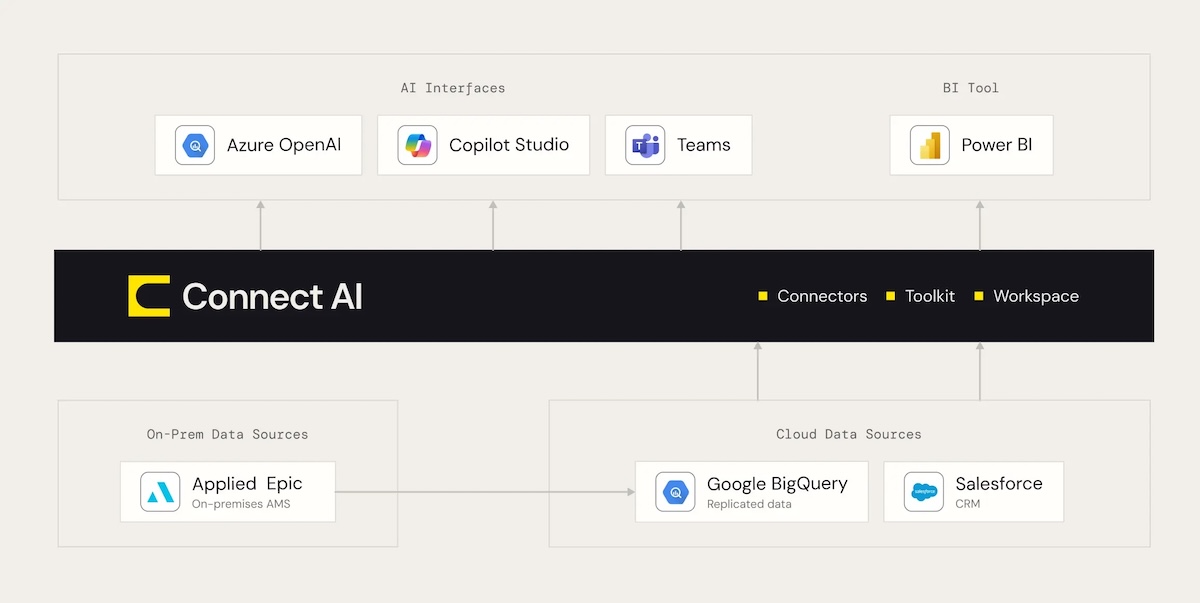The height and width of the screenshot is (603, 1200).
Task: Click the "On-Prem Data Sources" heading
Action: [228, 435]
